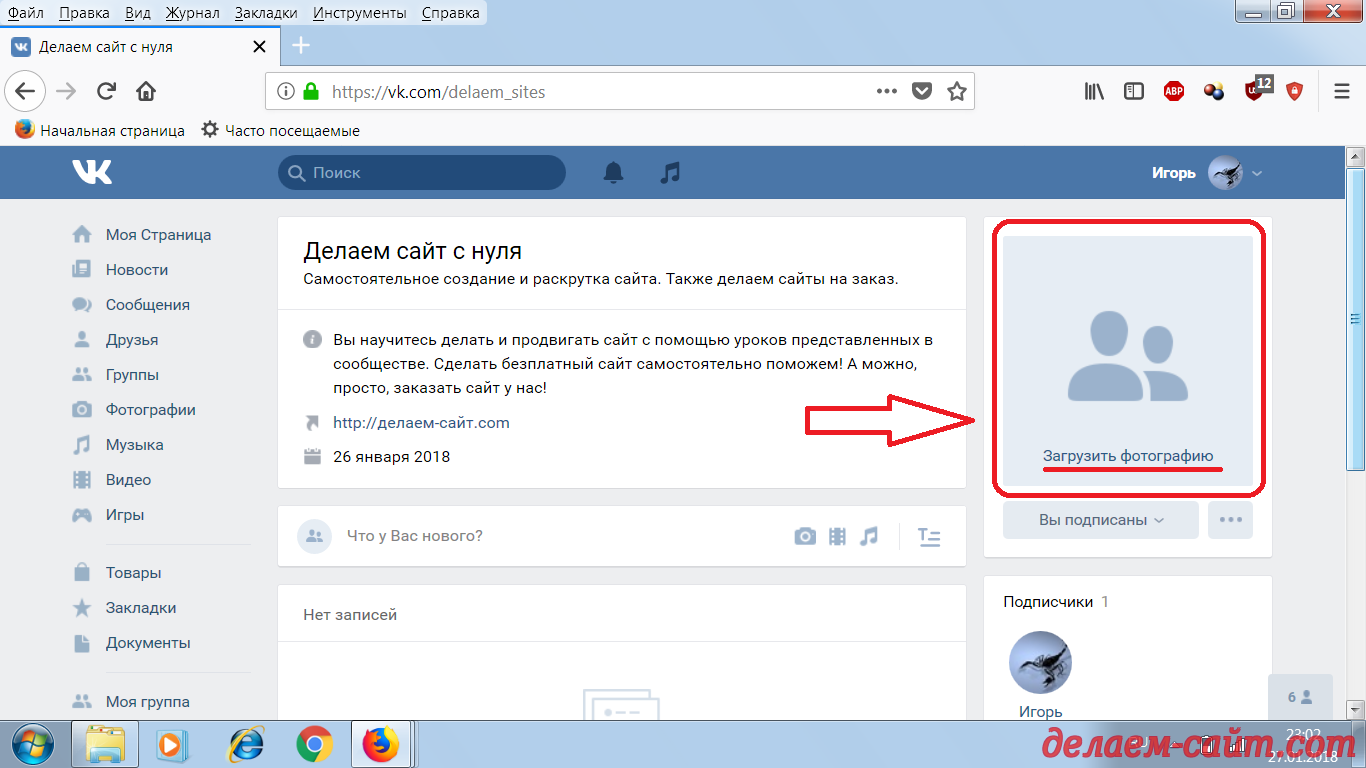Click the browser address bar URL
This screenshot has height=768, width=1366.
pyautogui.click(x=438, y=92)
